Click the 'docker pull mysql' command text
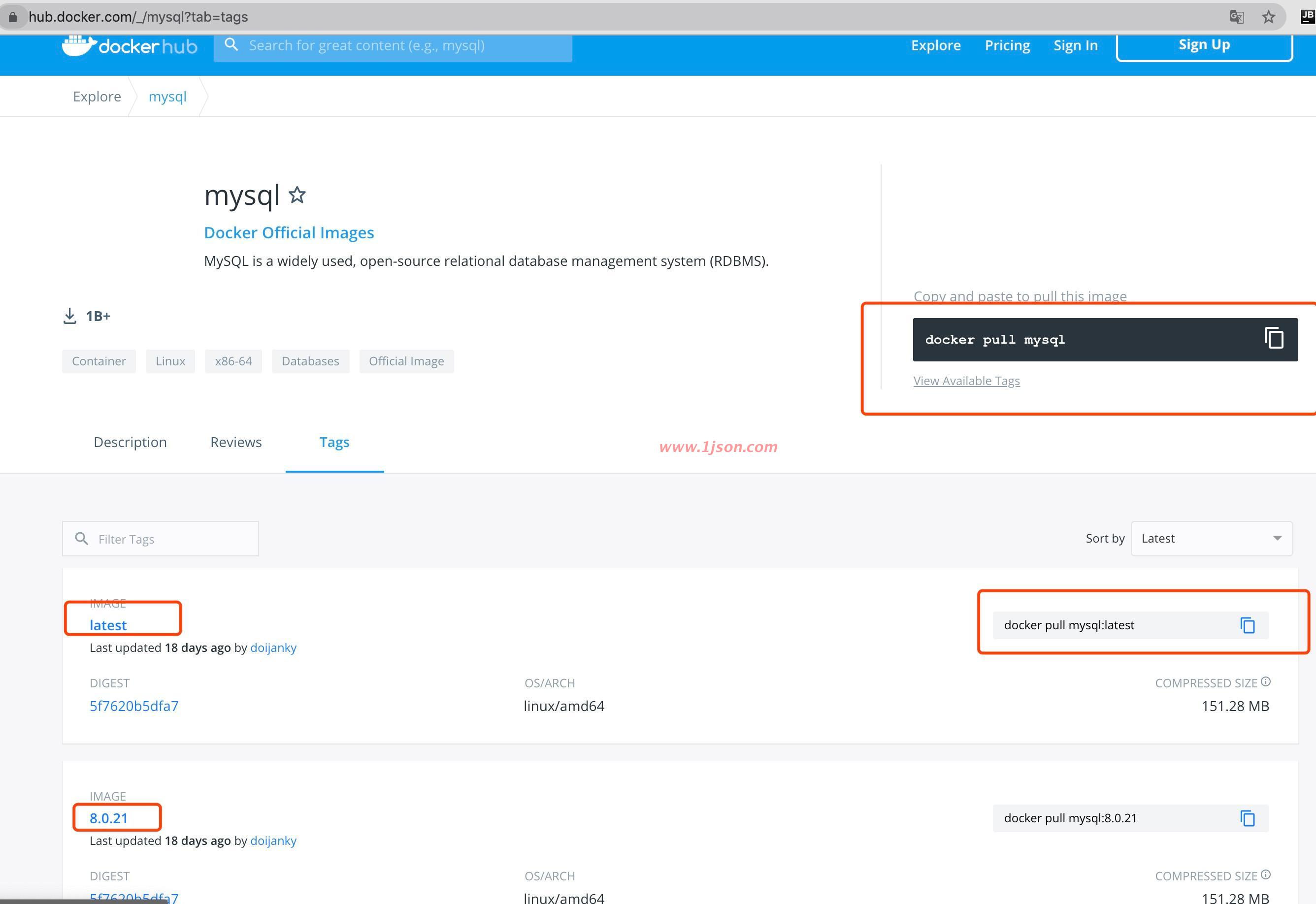Image resolution: width=1316 pixels, height=904 pixels. click(995, 339)
